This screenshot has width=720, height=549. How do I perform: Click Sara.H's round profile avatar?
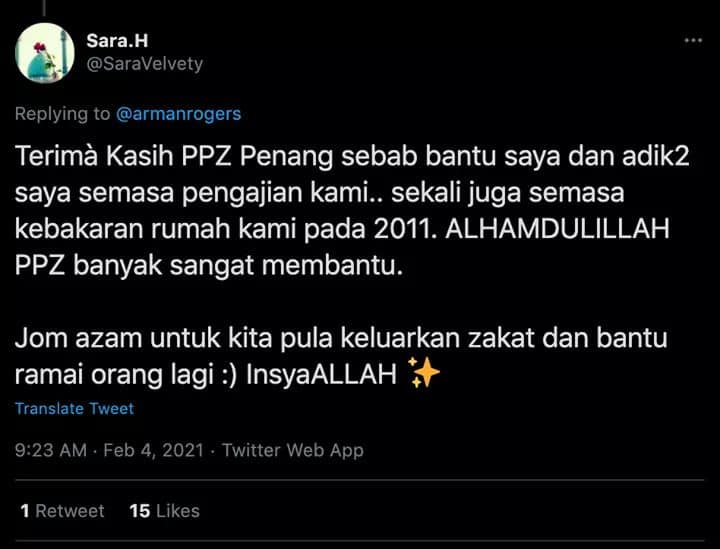(45, 53)
